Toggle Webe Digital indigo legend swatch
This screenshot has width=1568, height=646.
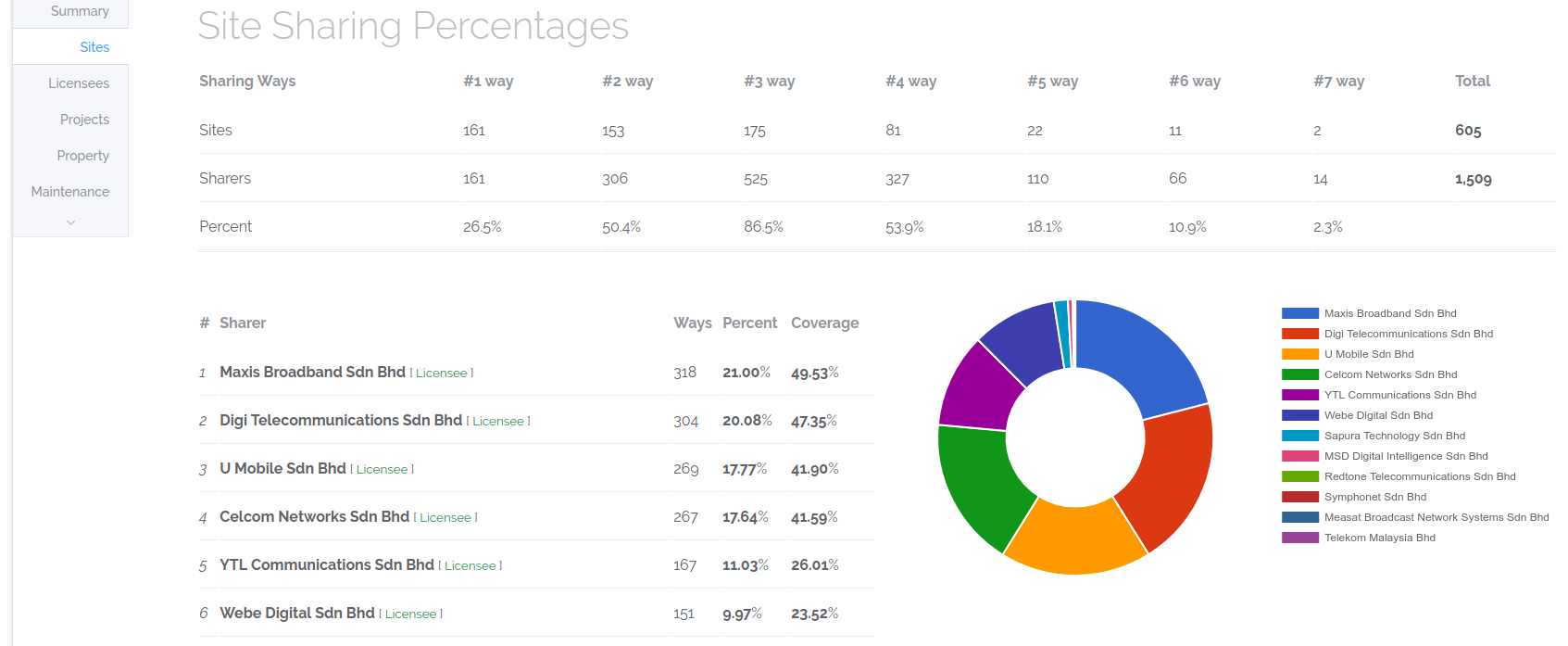(x=1300, y=415)
